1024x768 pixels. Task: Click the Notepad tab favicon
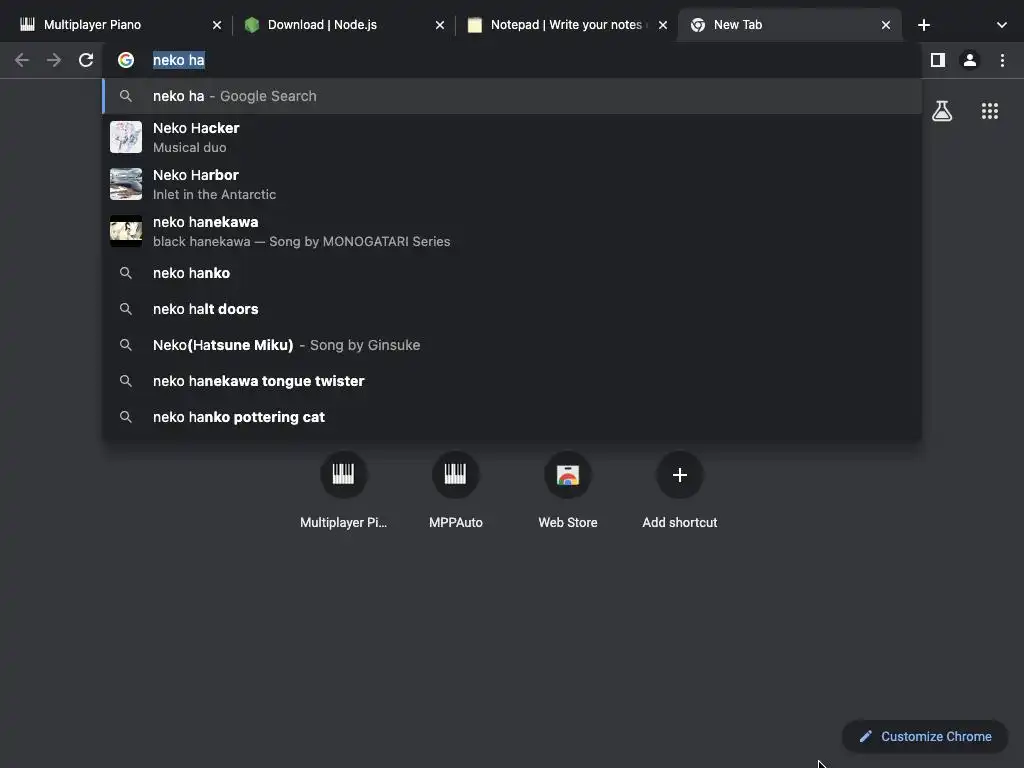[475, 25]
